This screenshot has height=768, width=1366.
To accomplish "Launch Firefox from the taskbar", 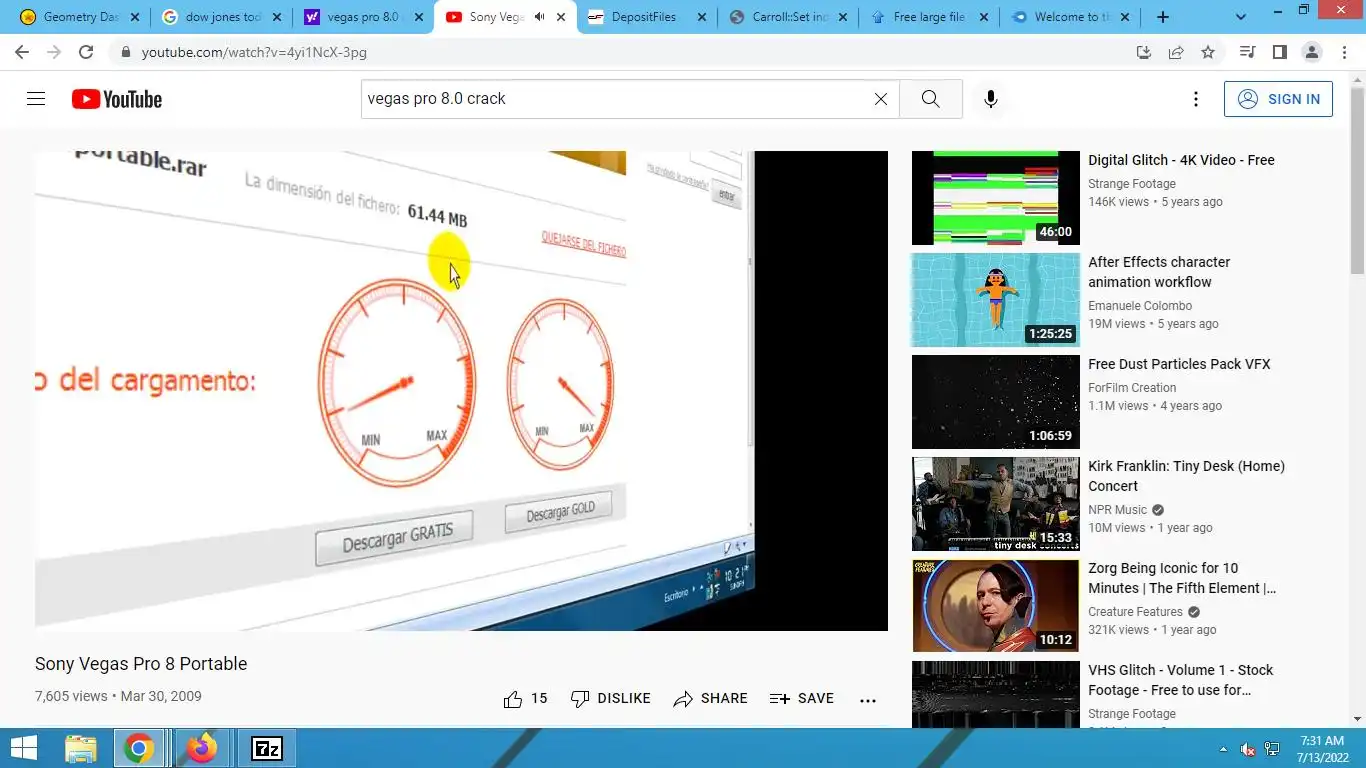I will coord(202,748).
